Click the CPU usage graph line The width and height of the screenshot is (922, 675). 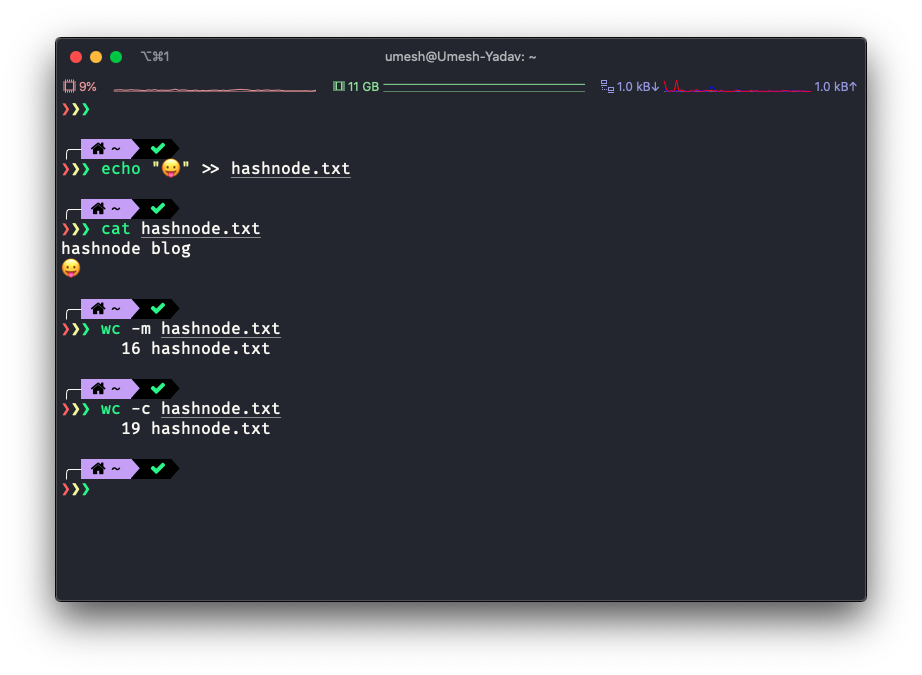214,90
